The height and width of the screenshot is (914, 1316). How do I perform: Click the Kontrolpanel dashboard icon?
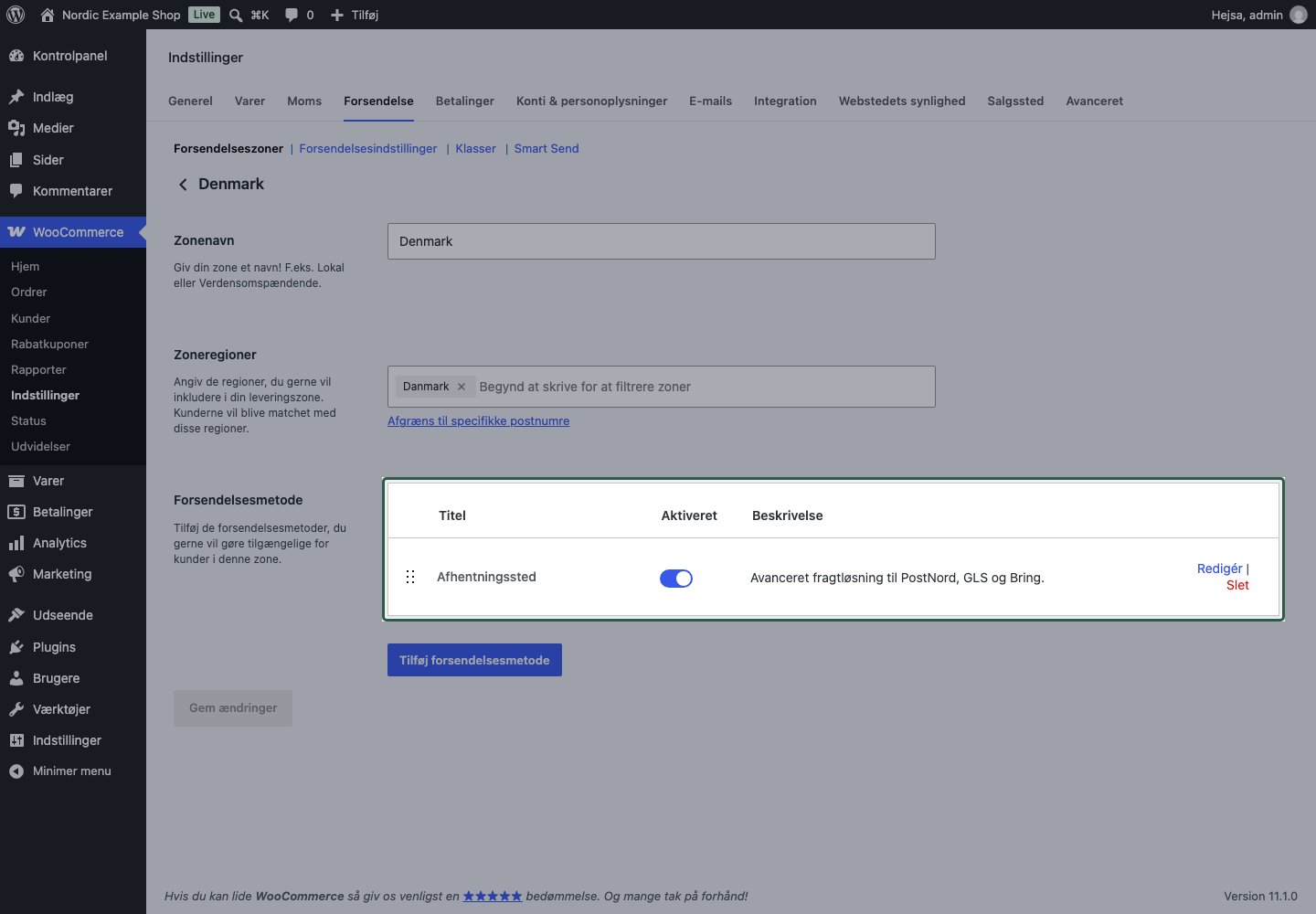16,56
